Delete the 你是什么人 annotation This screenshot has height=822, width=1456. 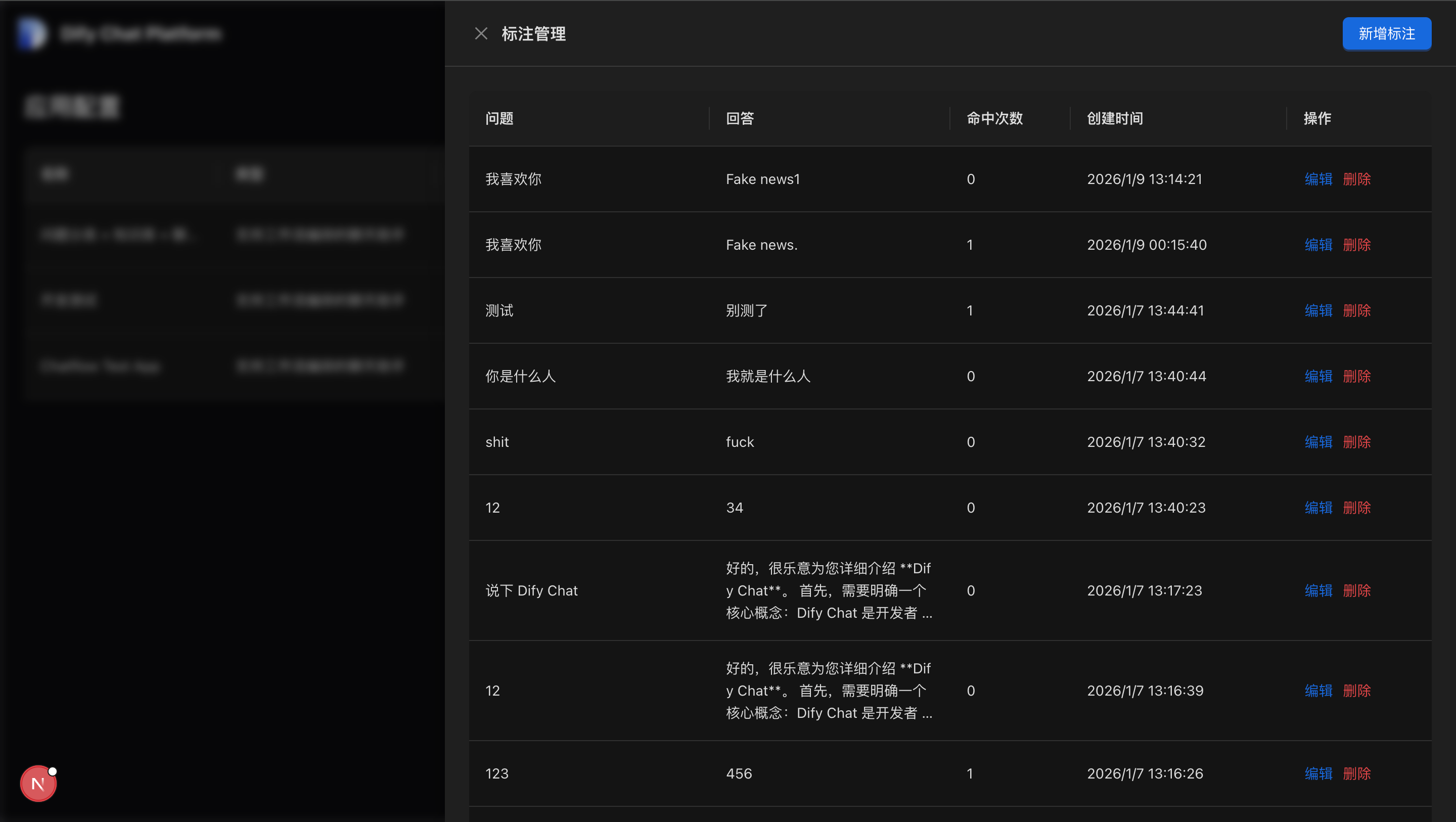click(x=1356, y=376)
